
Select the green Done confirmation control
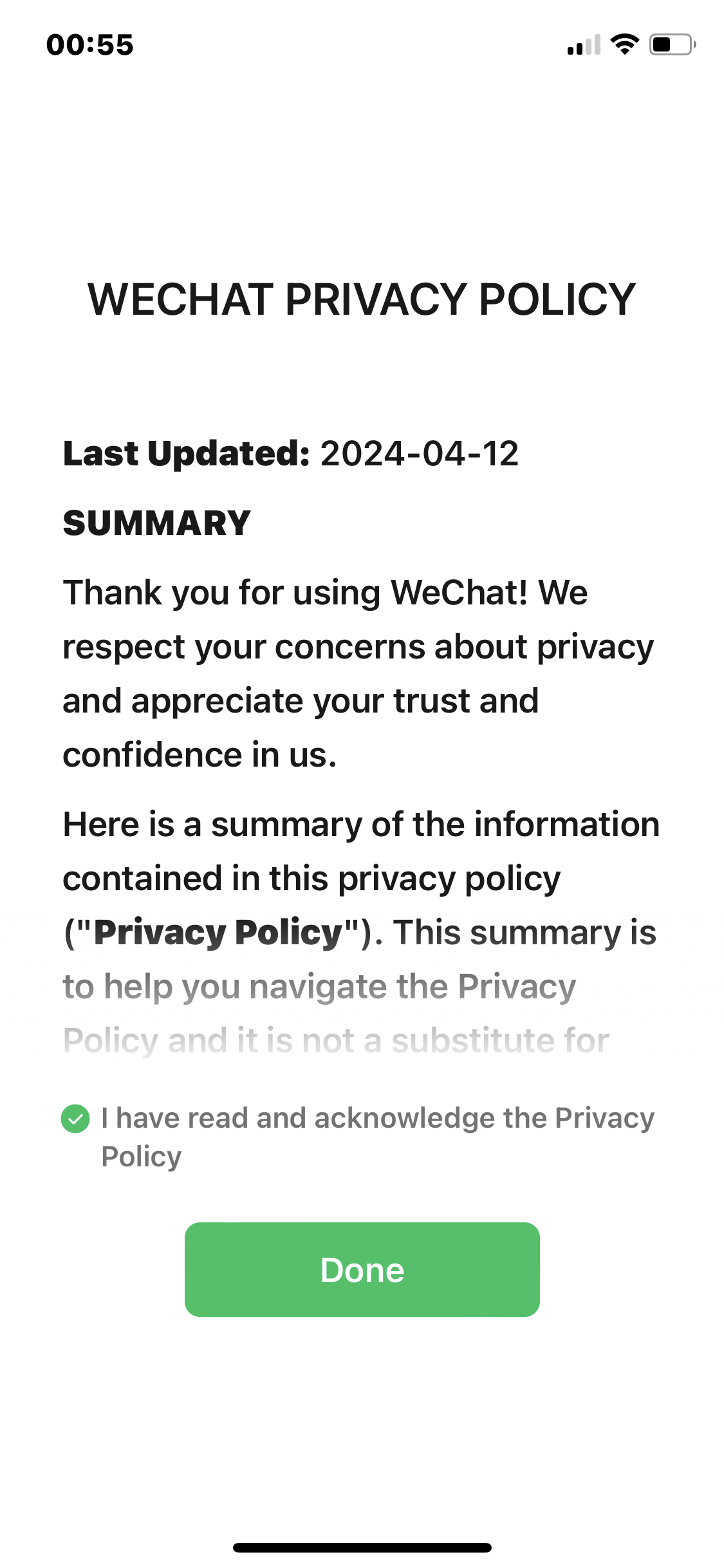[x=362, y=1268]
